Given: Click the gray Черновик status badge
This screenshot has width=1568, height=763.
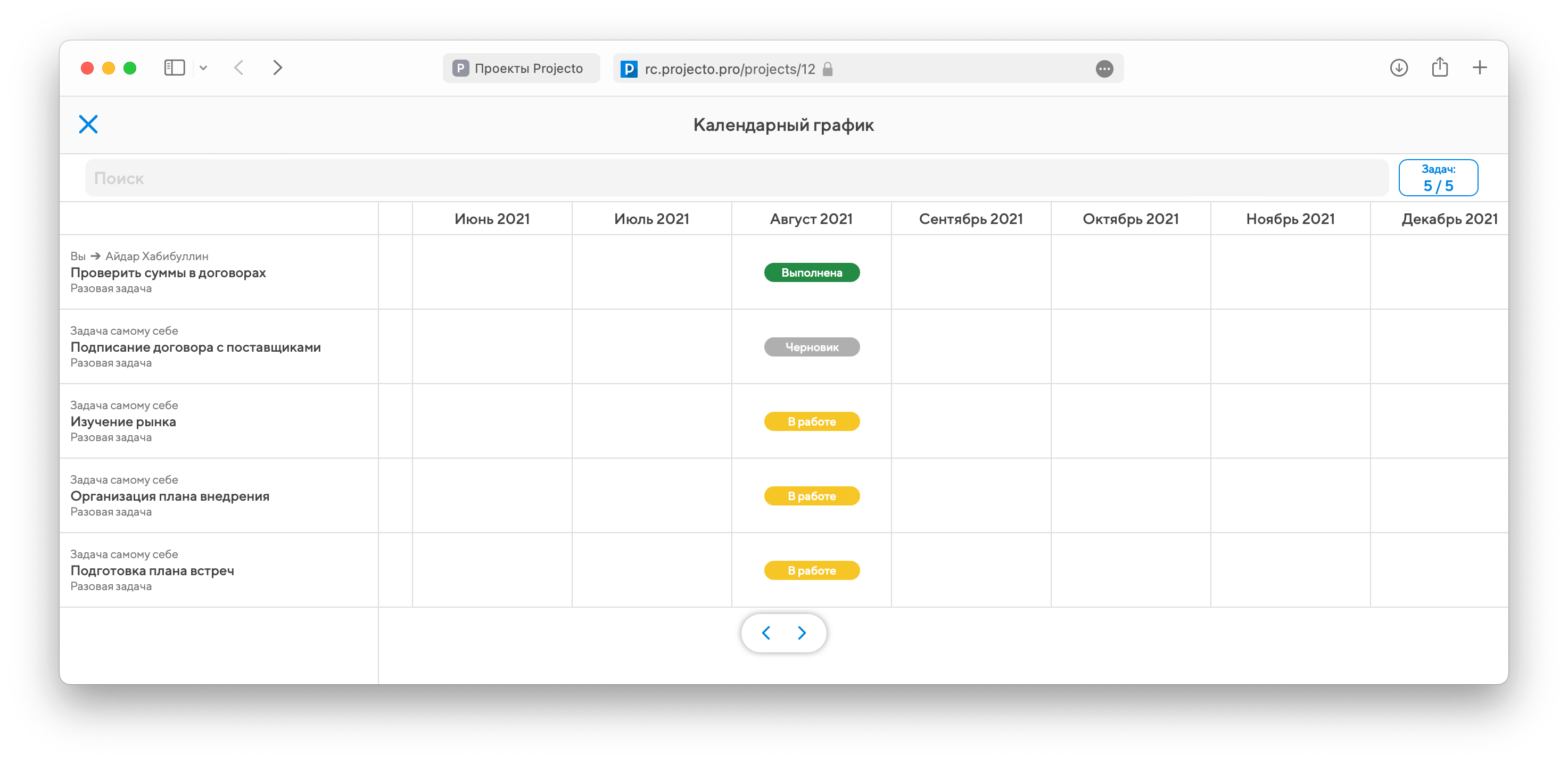Looking at the screenshot, I should pyautogui.click(x=811, y=347).
